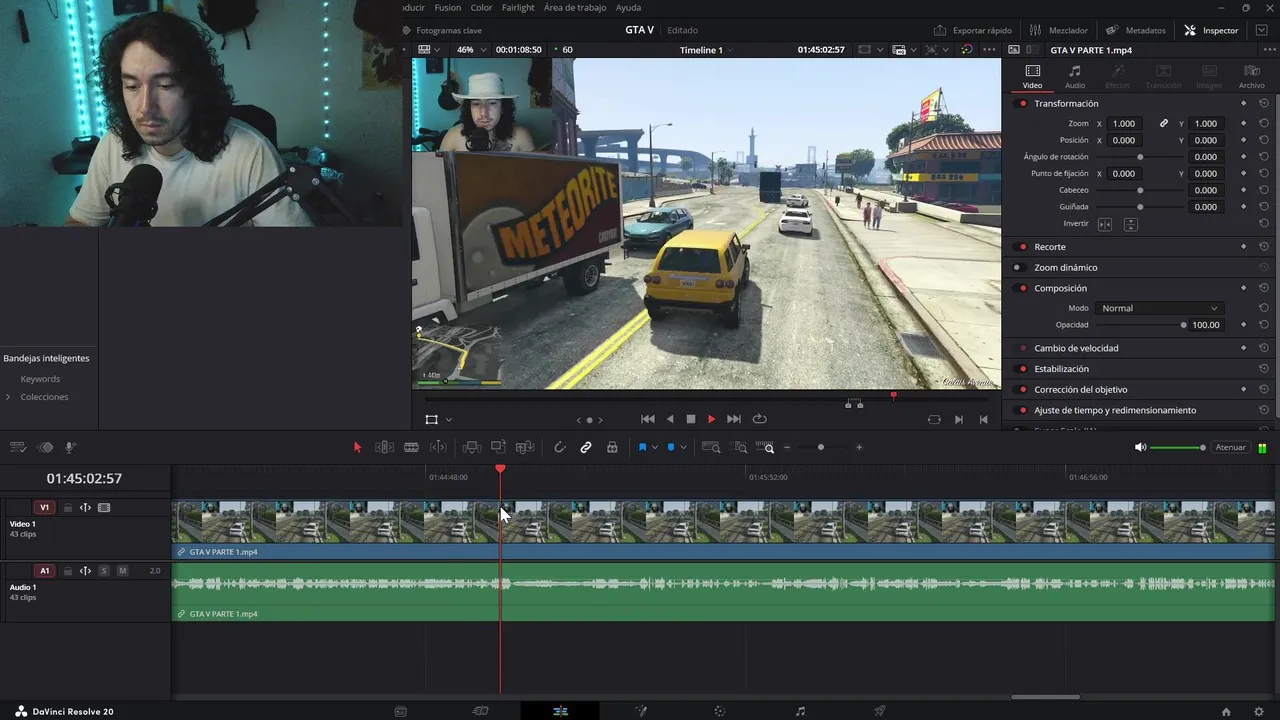This screenshot has width=1280, height=720.
Task: Click the stop playback button
Action: (x=690, y=419)
